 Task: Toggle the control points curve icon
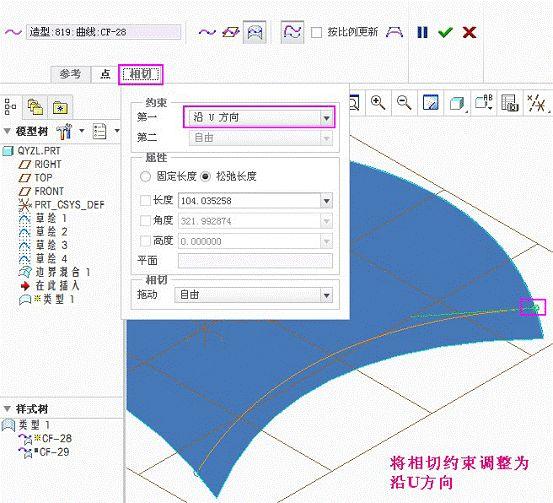point(292,32)
